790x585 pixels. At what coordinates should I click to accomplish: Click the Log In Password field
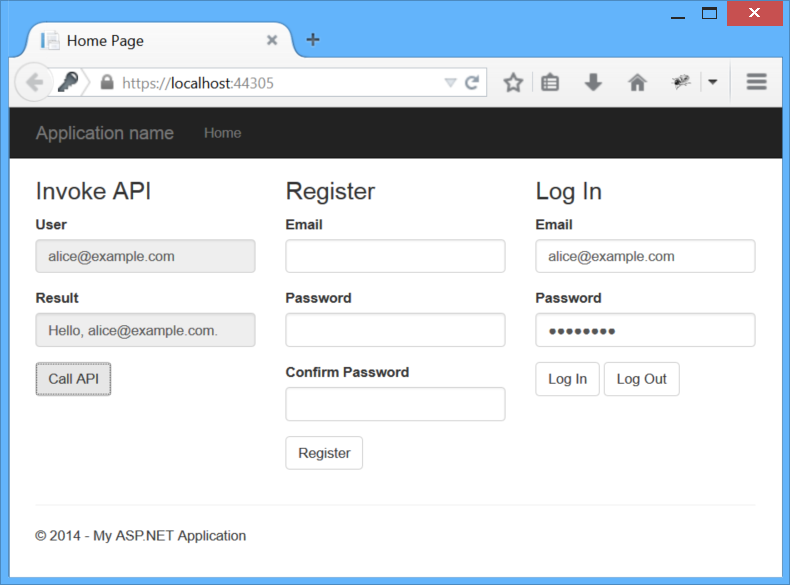[645, 331]
